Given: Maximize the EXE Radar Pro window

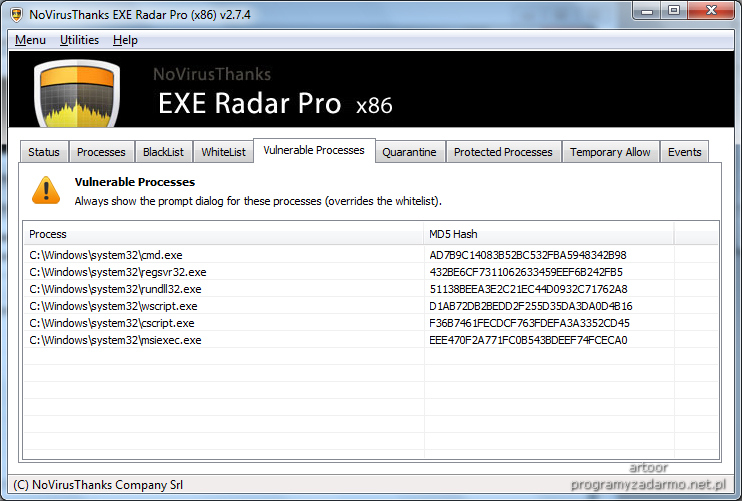Looking at the screenshot, I should [674, 10].
